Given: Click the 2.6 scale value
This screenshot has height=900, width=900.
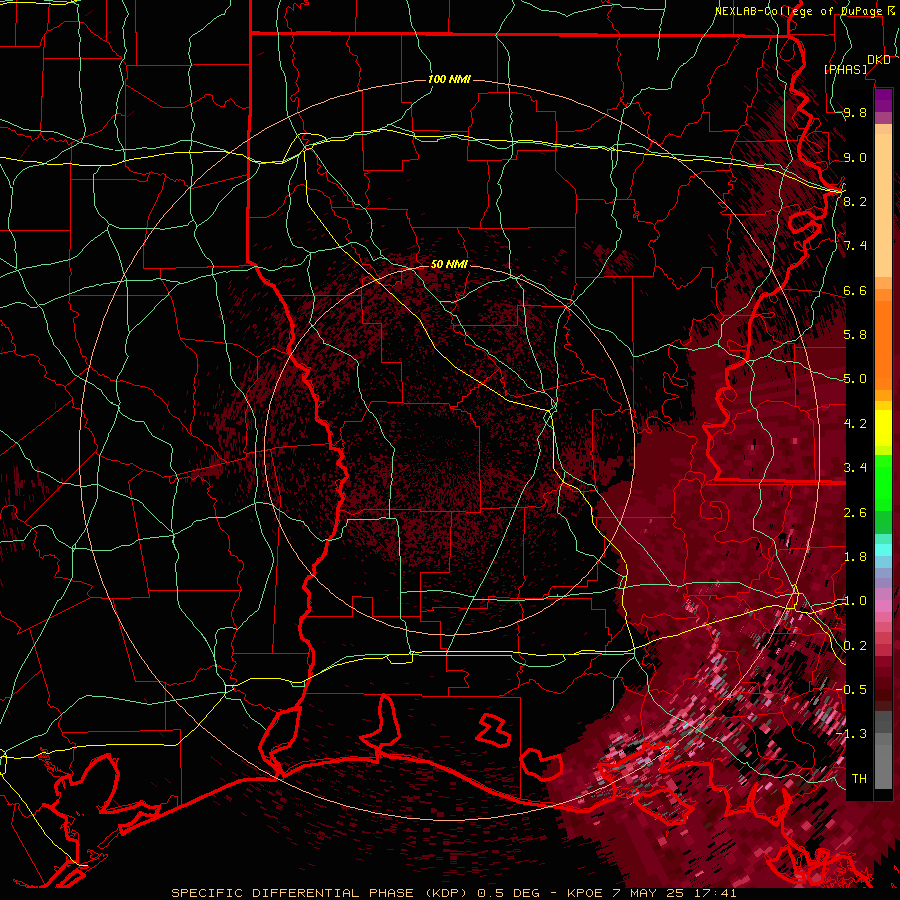Looking at the screenshot, I should pos(855,513).
